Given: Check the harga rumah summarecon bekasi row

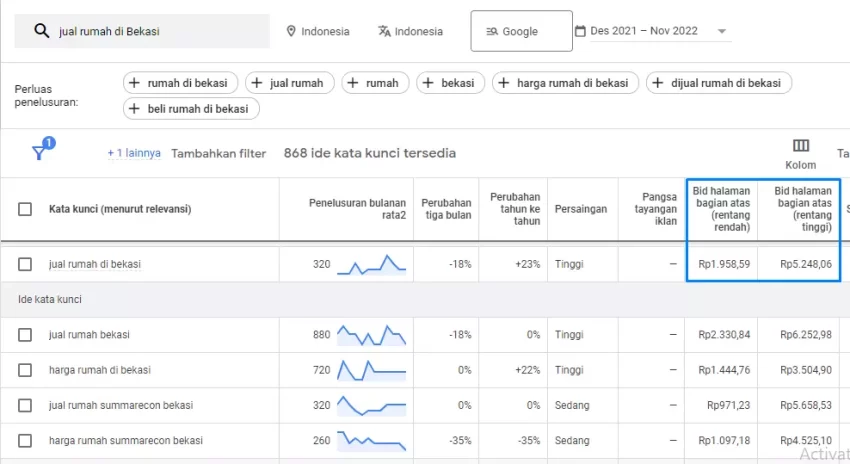Looking at the screenshot, I should pyautogui.click(x=25, y=441).
